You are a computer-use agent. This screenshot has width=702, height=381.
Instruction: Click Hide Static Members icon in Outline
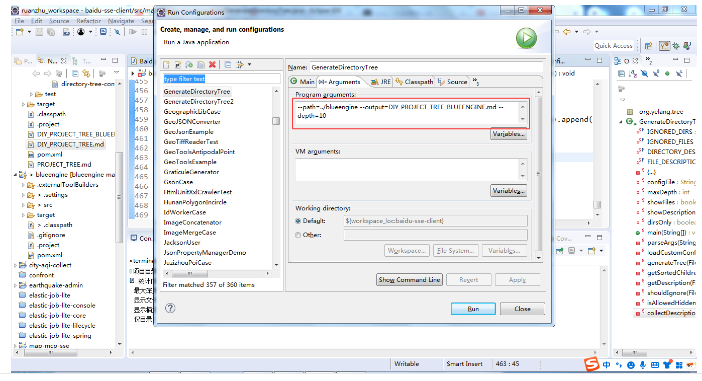[656, 73]
